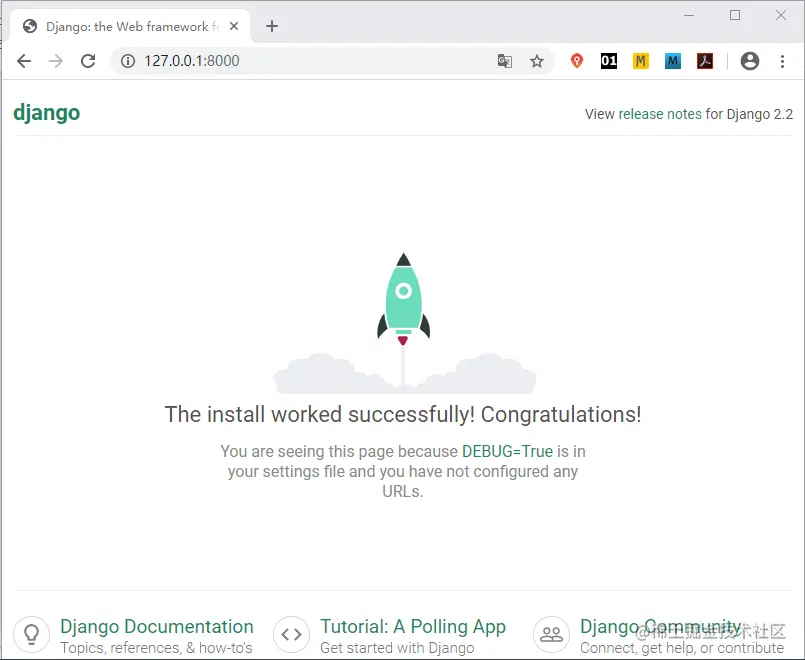Open the Chrome three-dot menu
The image size is (805, 660).
point(782,61)
